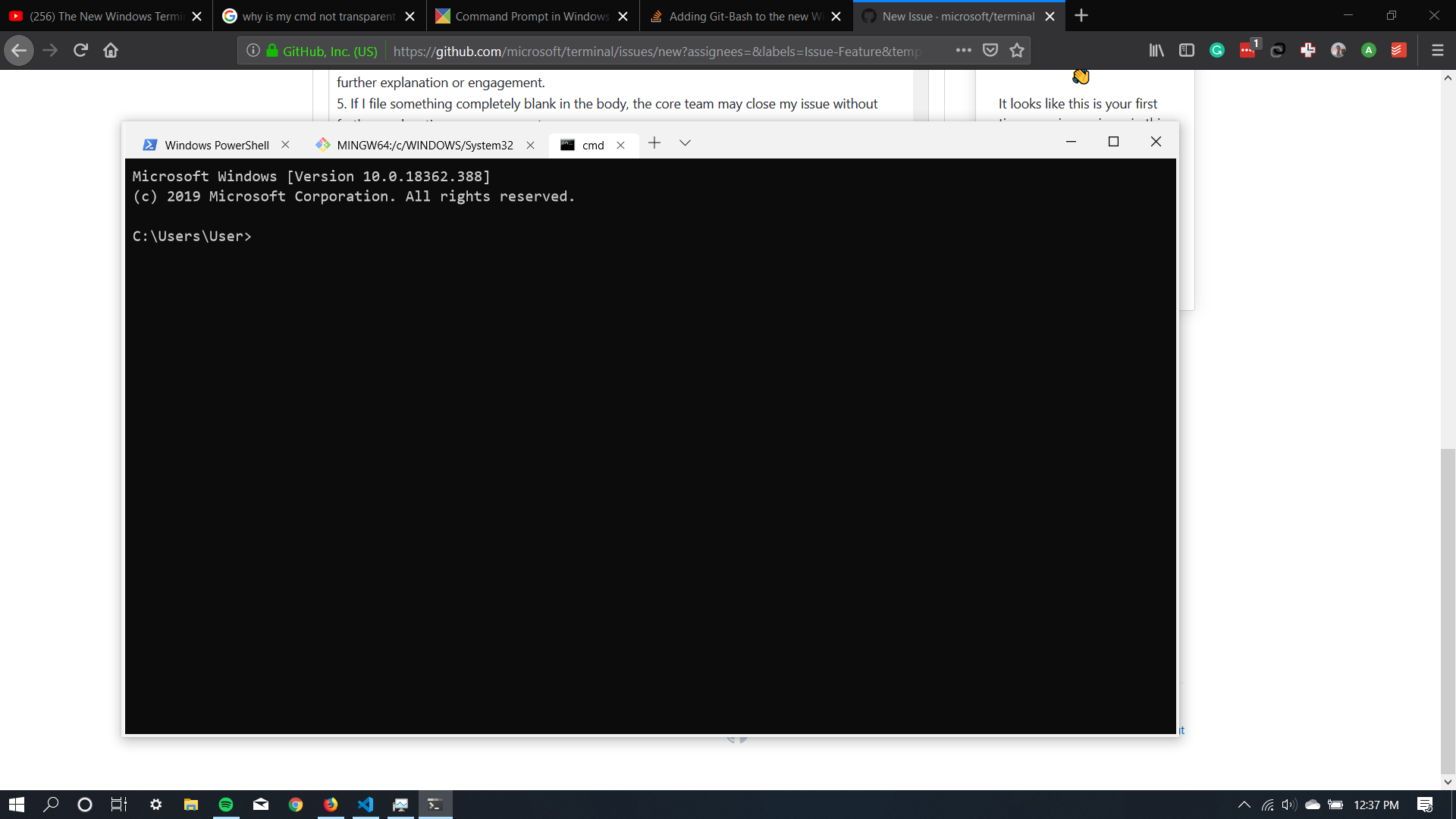Bookmark this page with star icon
1456x819 pixels.
click(x=1017, y=50)
